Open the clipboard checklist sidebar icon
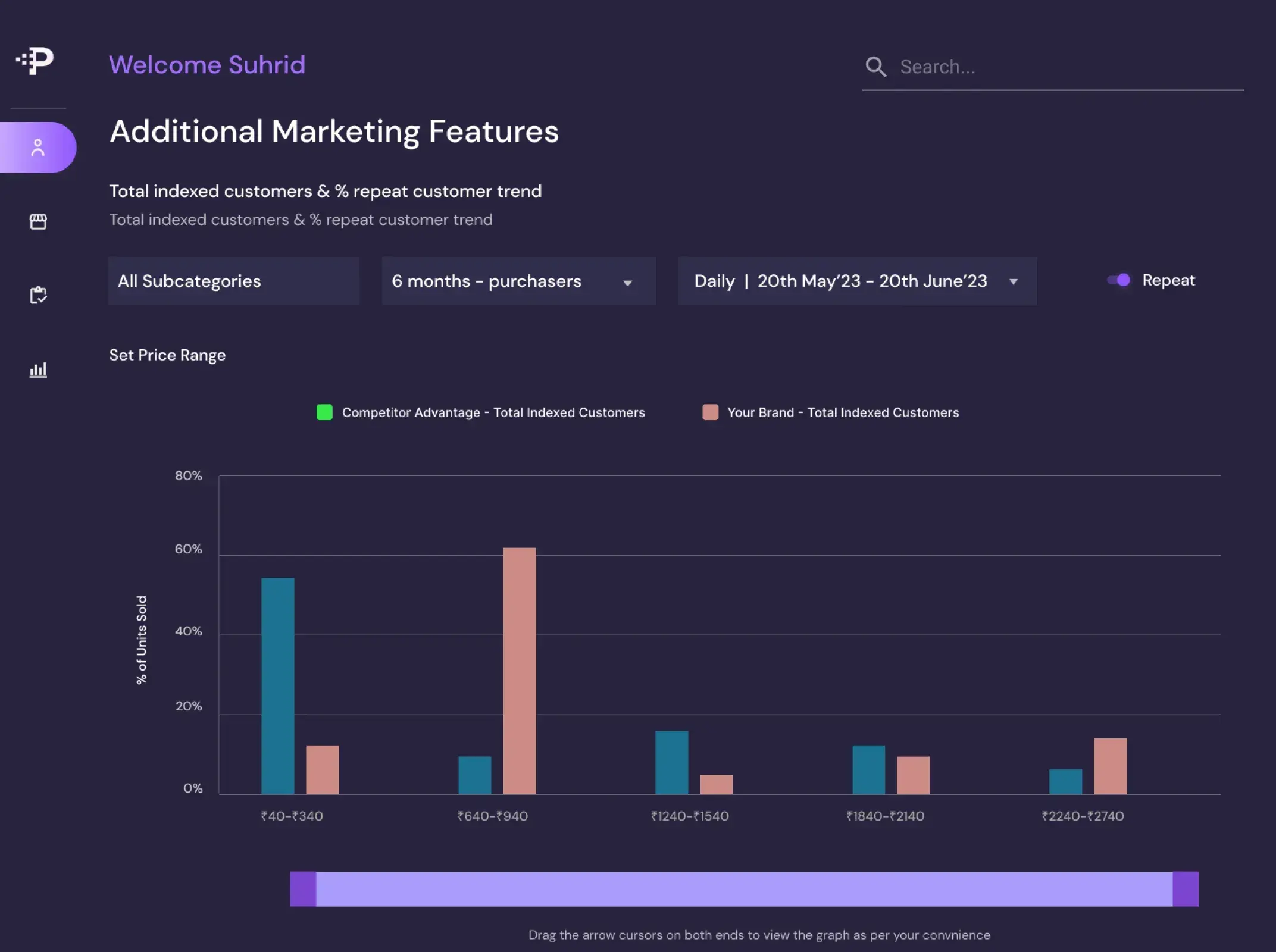 [x=38, y=295]
